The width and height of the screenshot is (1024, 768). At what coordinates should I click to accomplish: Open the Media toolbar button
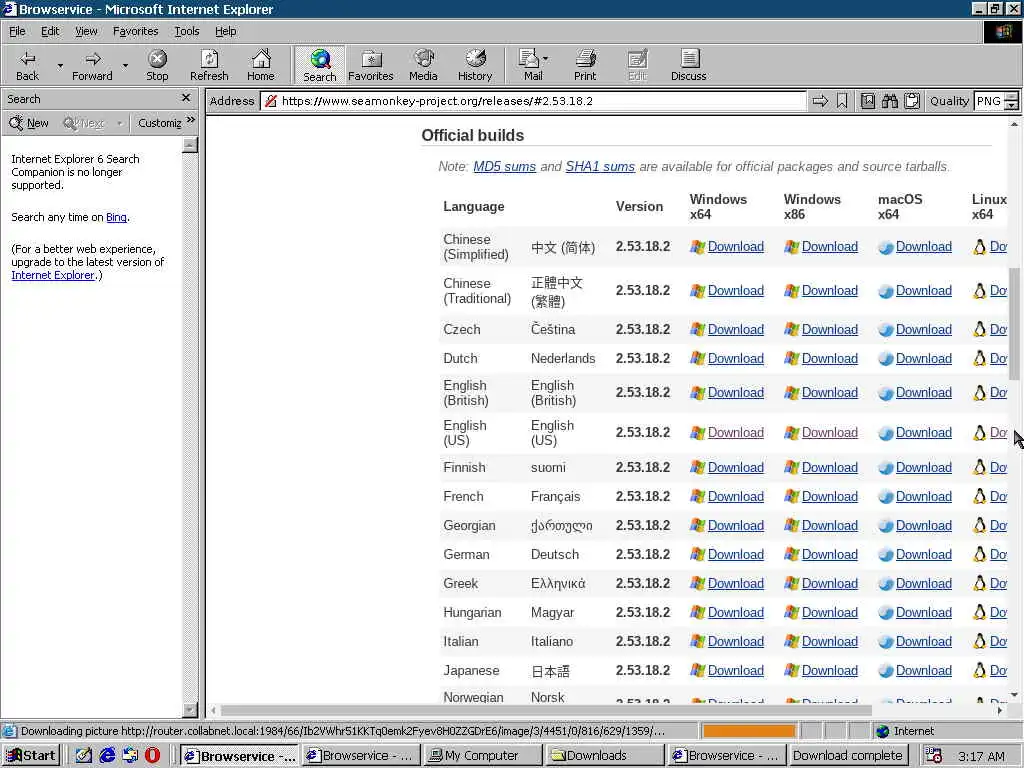point(423,65)
